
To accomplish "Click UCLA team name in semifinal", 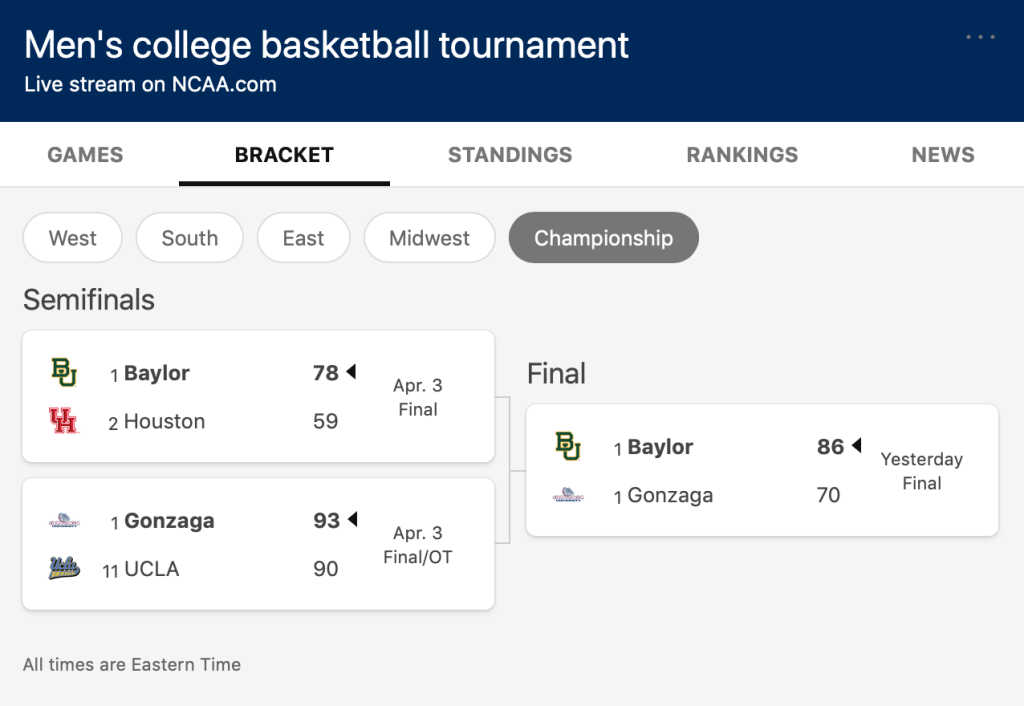I will pyautogui.click(x=152, y=569).
